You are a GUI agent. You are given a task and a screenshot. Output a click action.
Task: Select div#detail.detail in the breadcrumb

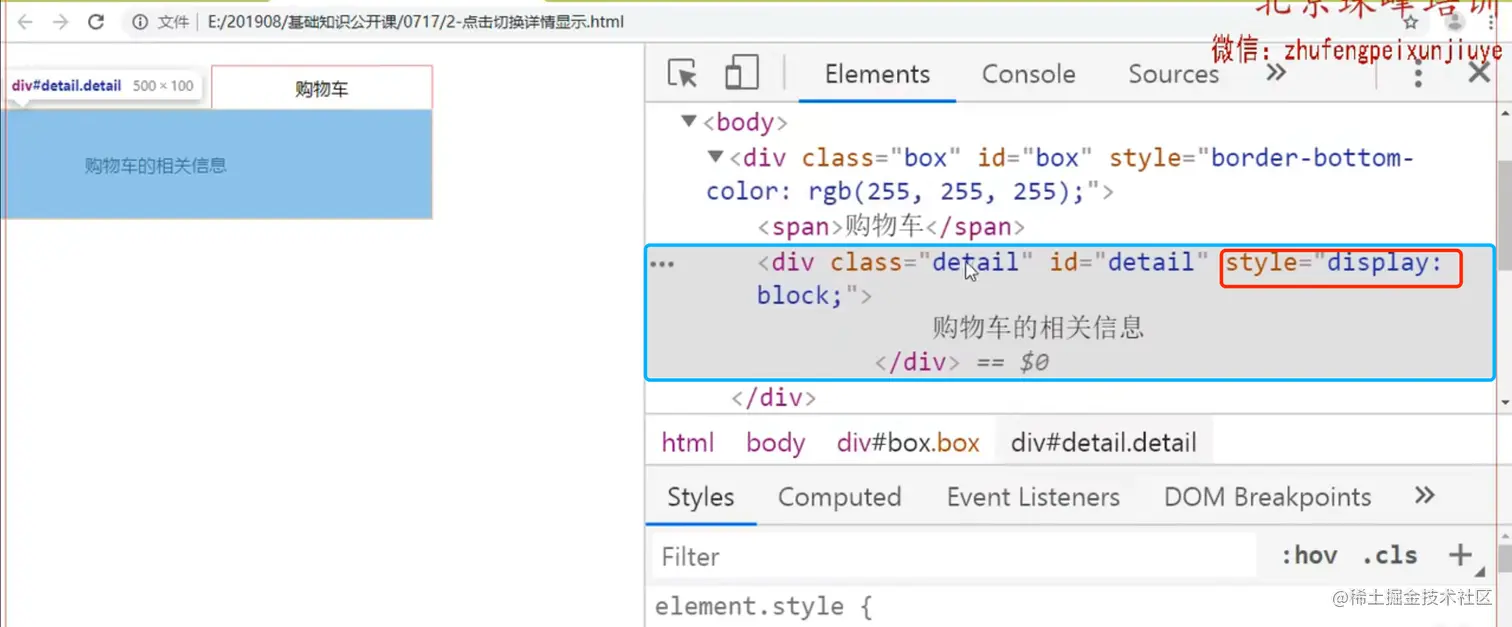point(1103,443)
